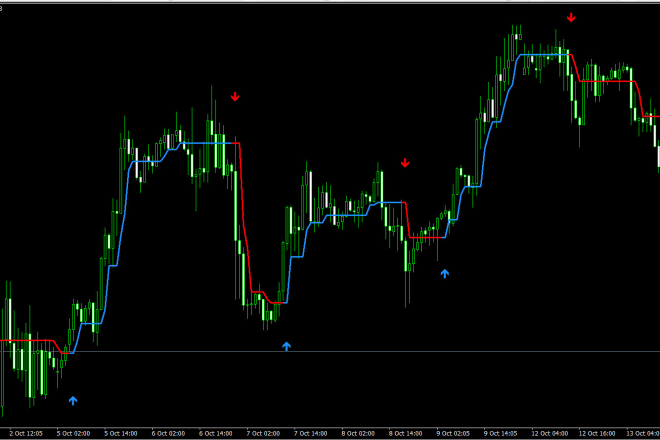Select the 12 Oct 04:00 time label
Screen dimensions: 660x440
coord(550,434)
